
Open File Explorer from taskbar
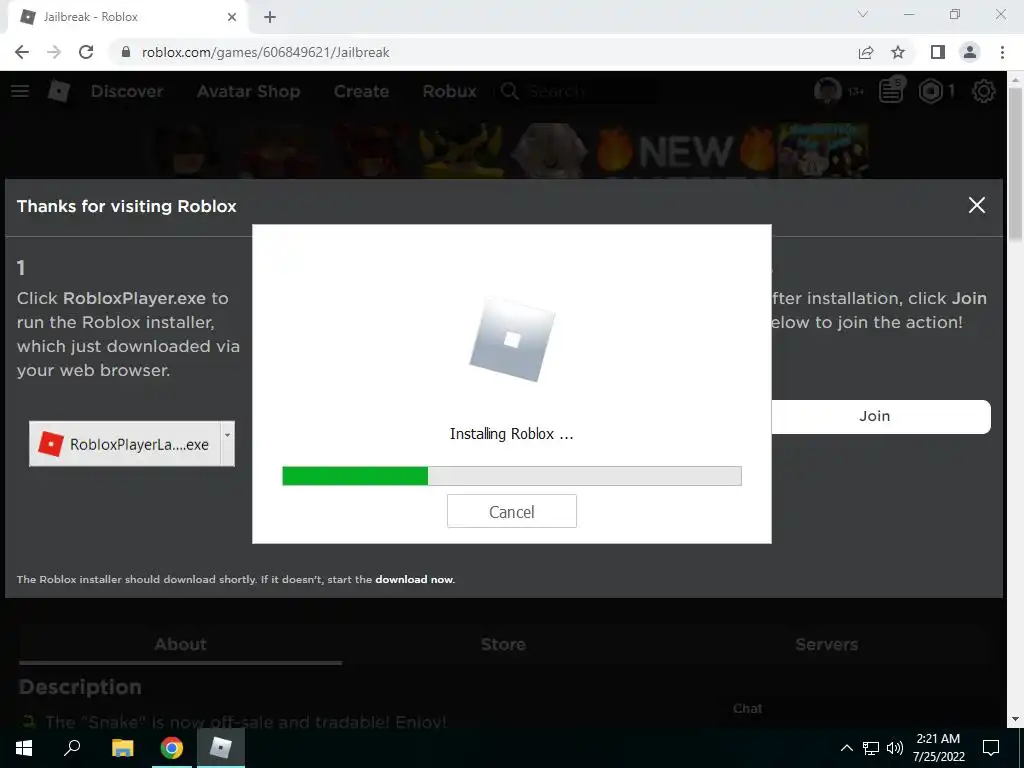(122, 748)
